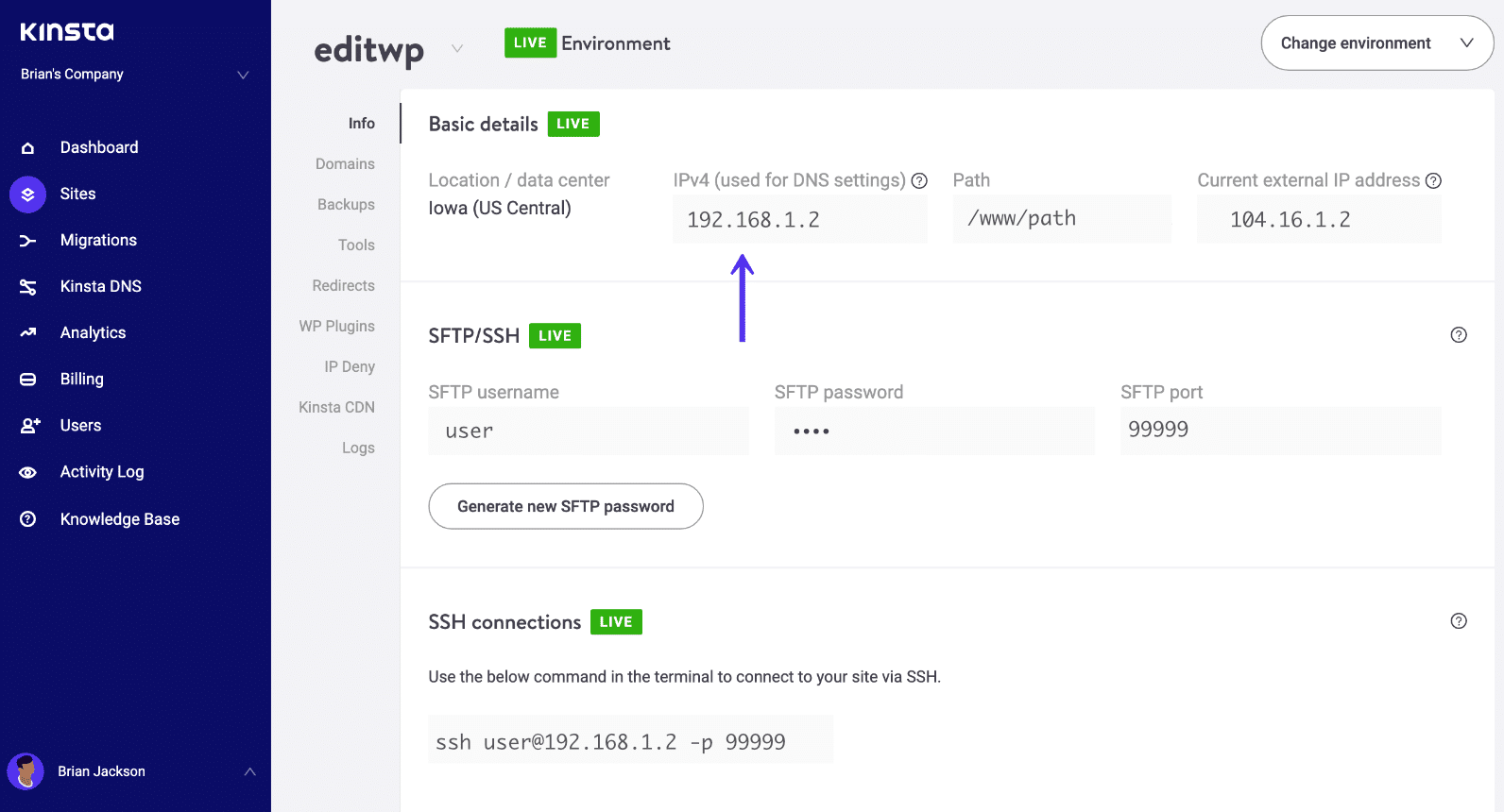Click the Dashboard home icon

(x=28, y=148)
